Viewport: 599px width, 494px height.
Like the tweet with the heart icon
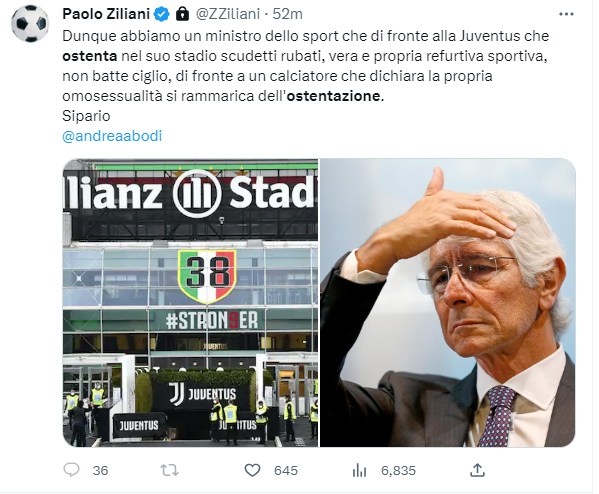point(252,470)
